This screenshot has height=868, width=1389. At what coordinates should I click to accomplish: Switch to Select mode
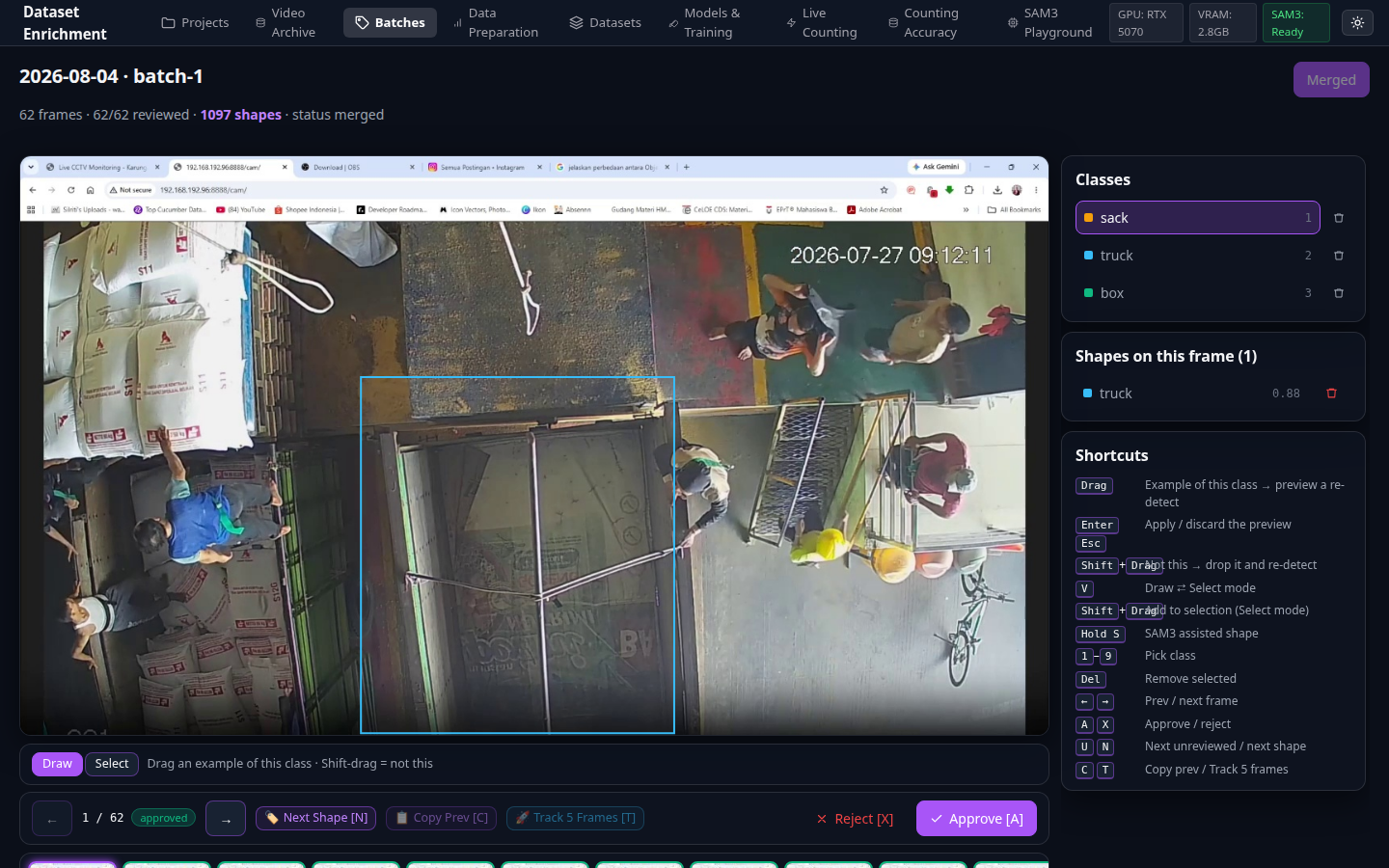(112, 764)
